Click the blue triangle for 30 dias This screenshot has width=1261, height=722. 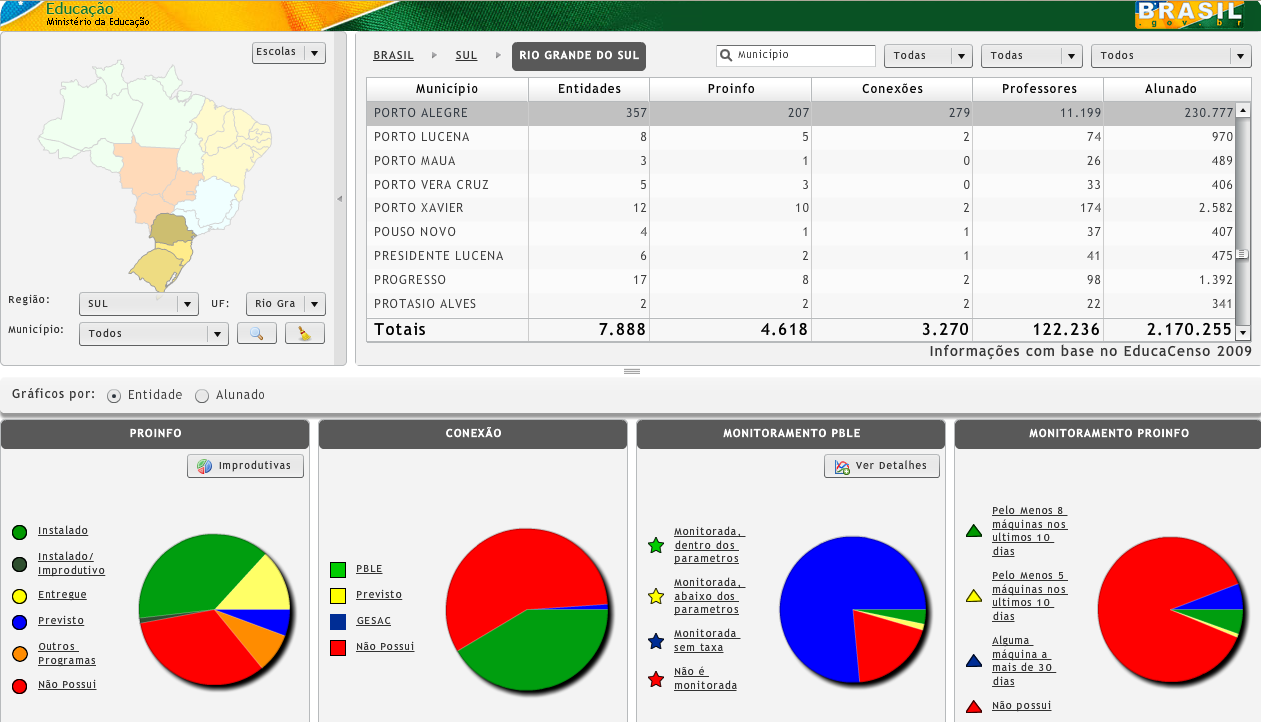coord(973,661)
